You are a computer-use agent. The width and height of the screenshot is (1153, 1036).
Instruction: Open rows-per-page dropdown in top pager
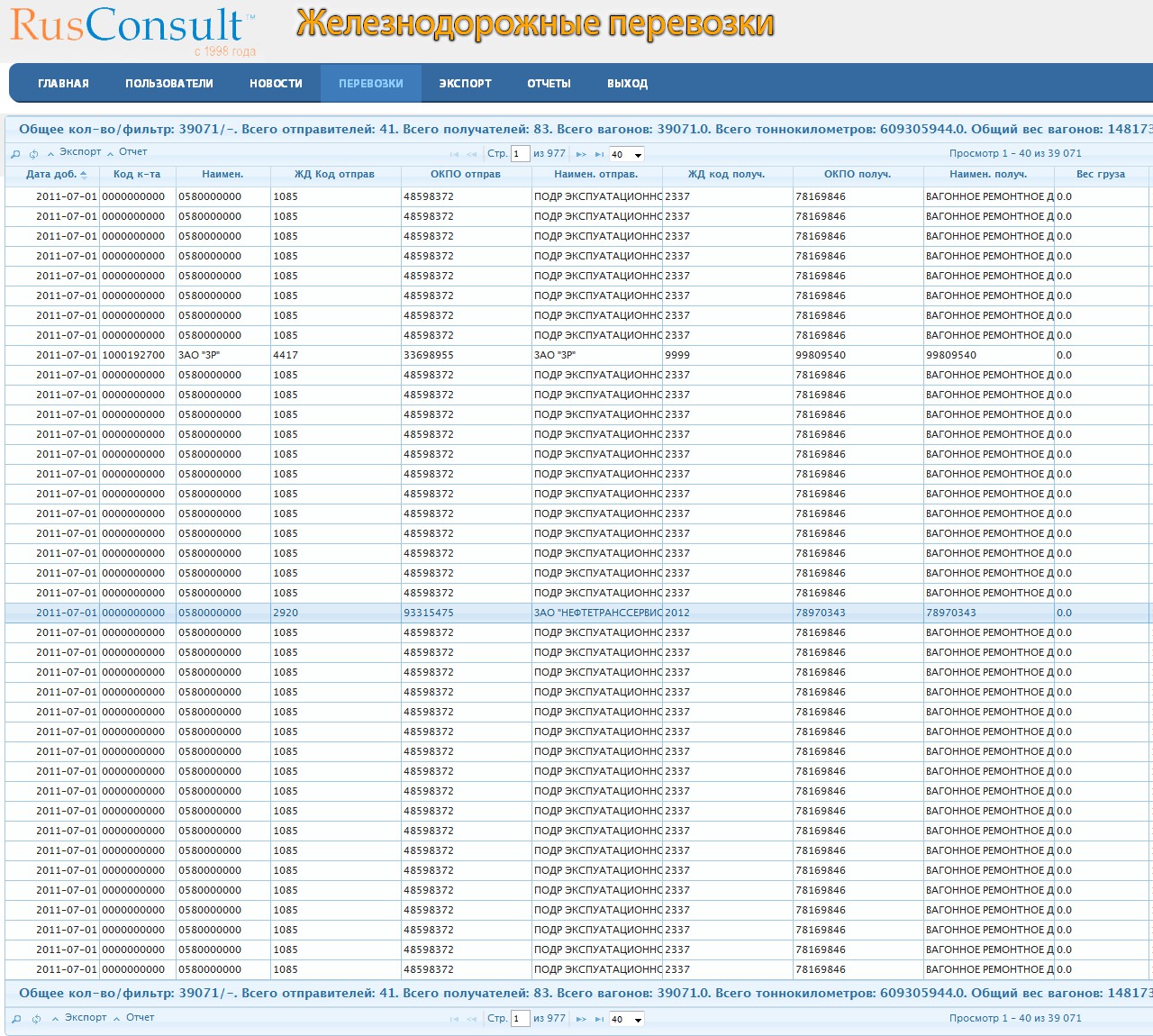[x=627, y=155]
